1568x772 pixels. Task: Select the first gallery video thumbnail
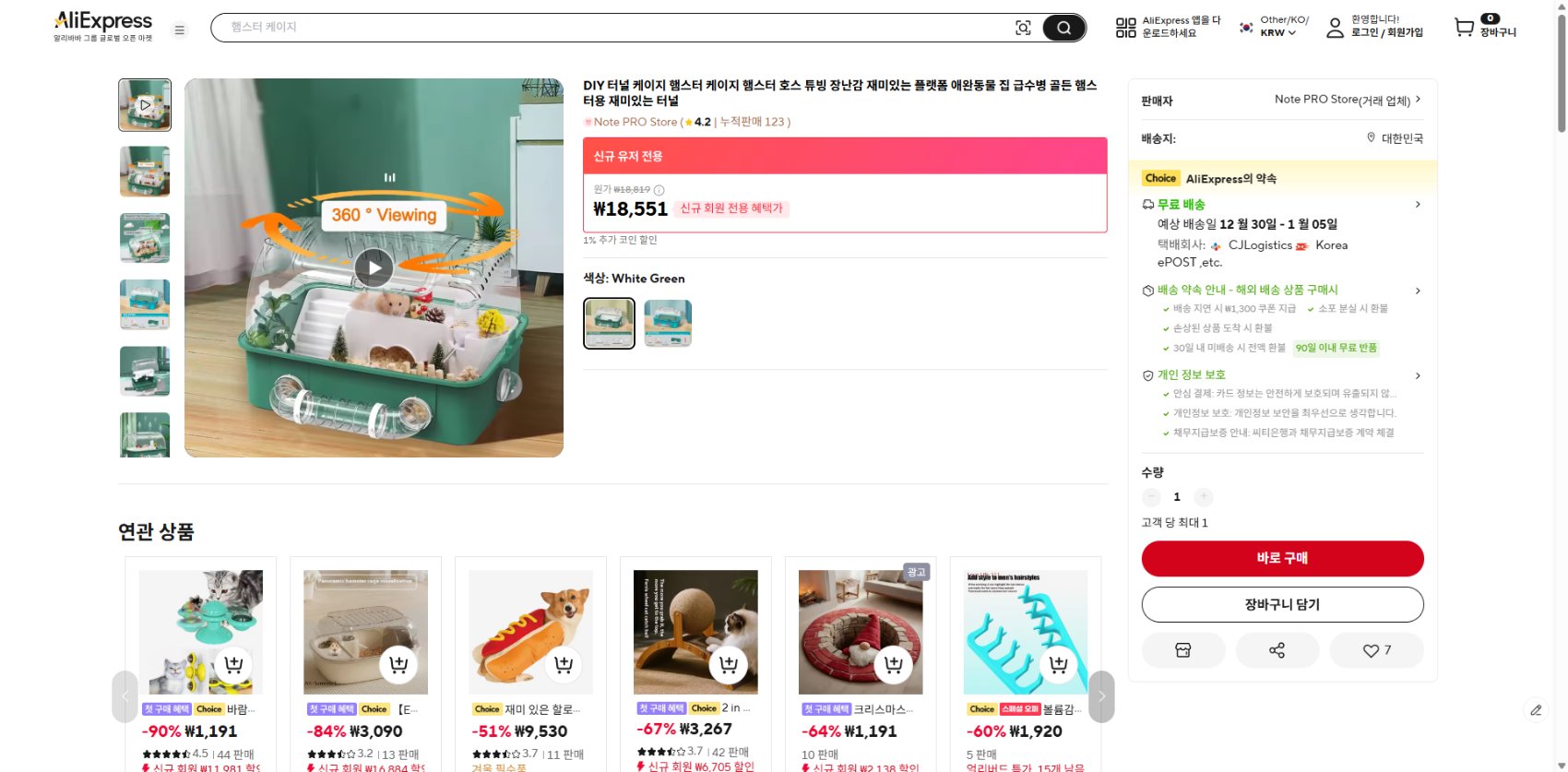(x=144, y=104)
